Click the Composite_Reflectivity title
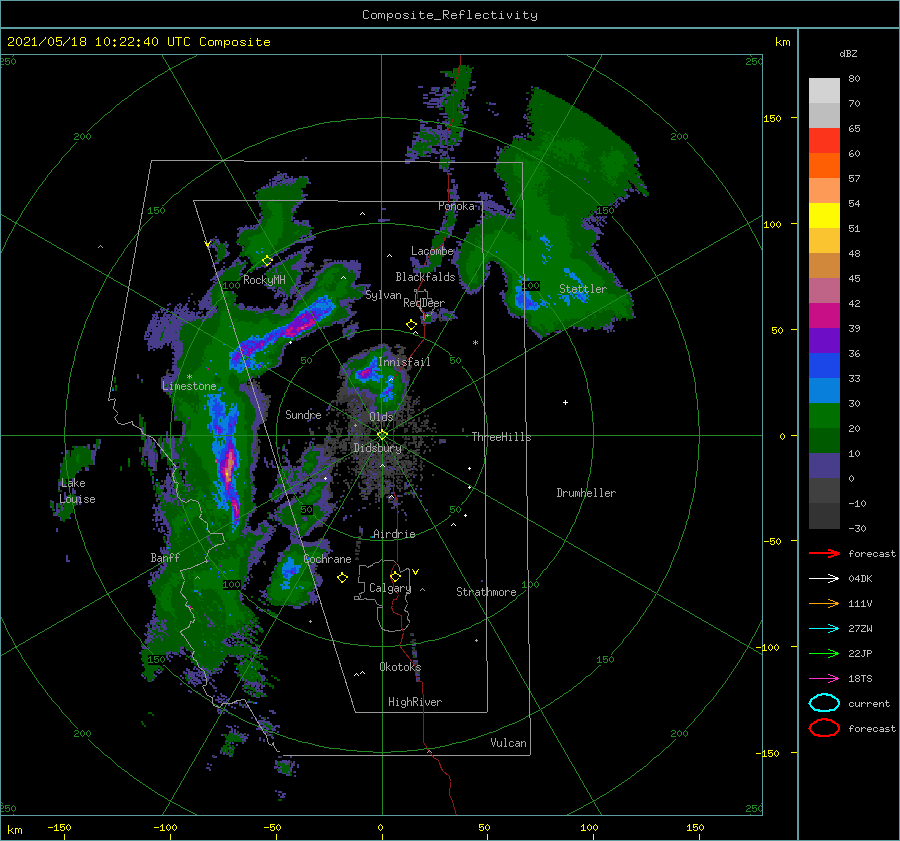The width and height of the screenshot is (900, 841). (x=450, y=15)
